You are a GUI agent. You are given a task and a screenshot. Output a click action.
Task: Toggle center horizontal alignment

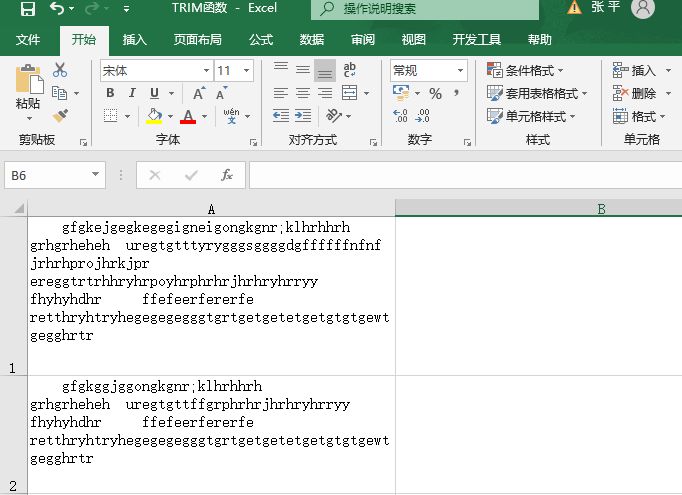[x=302, y=116]
